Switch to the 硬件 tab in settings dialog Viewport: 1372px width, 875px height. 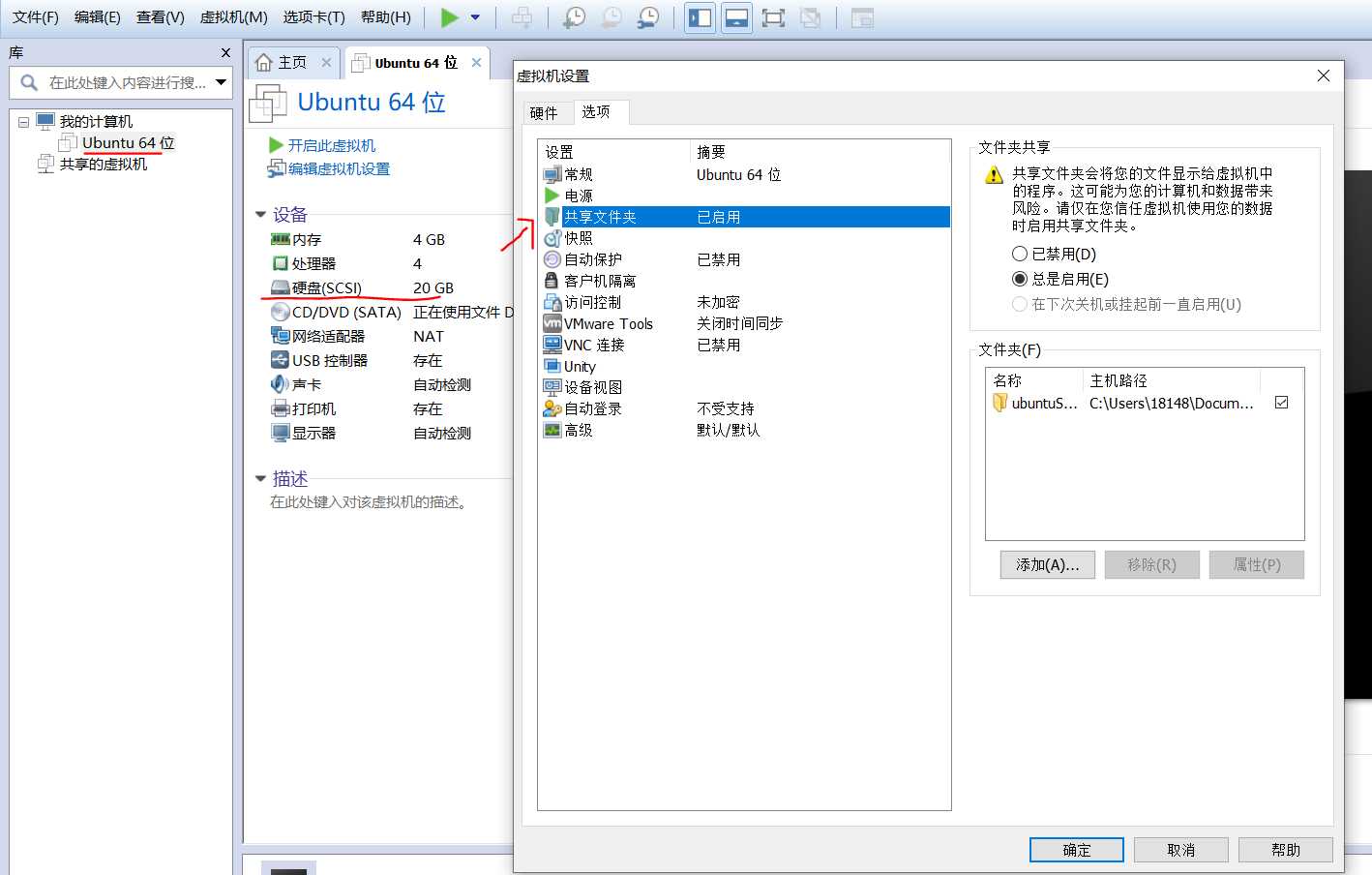point(544,113)
